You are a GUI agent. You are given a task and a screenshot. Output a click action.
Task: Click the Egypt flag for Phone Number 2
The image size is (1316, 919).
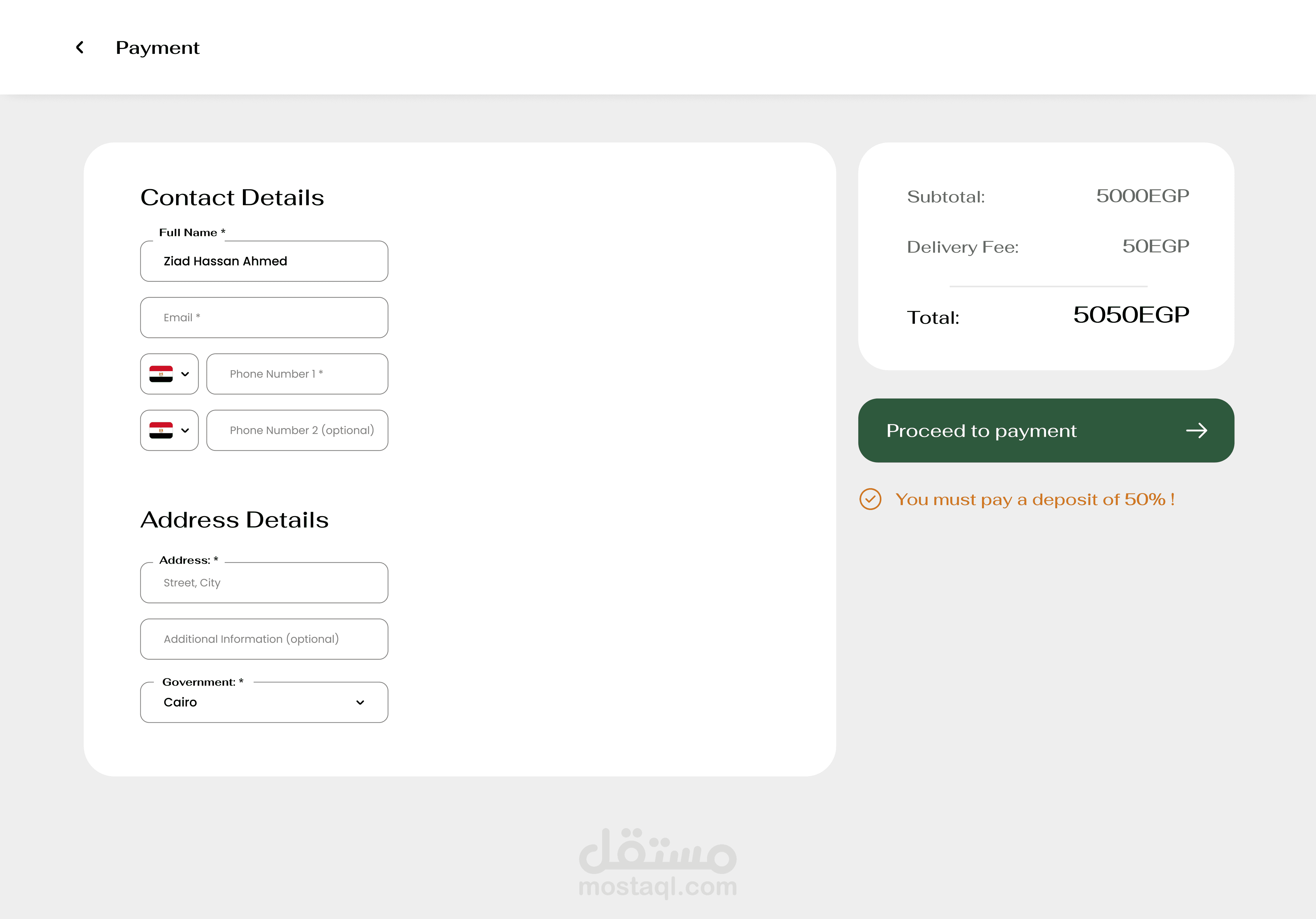pos(161,430)
